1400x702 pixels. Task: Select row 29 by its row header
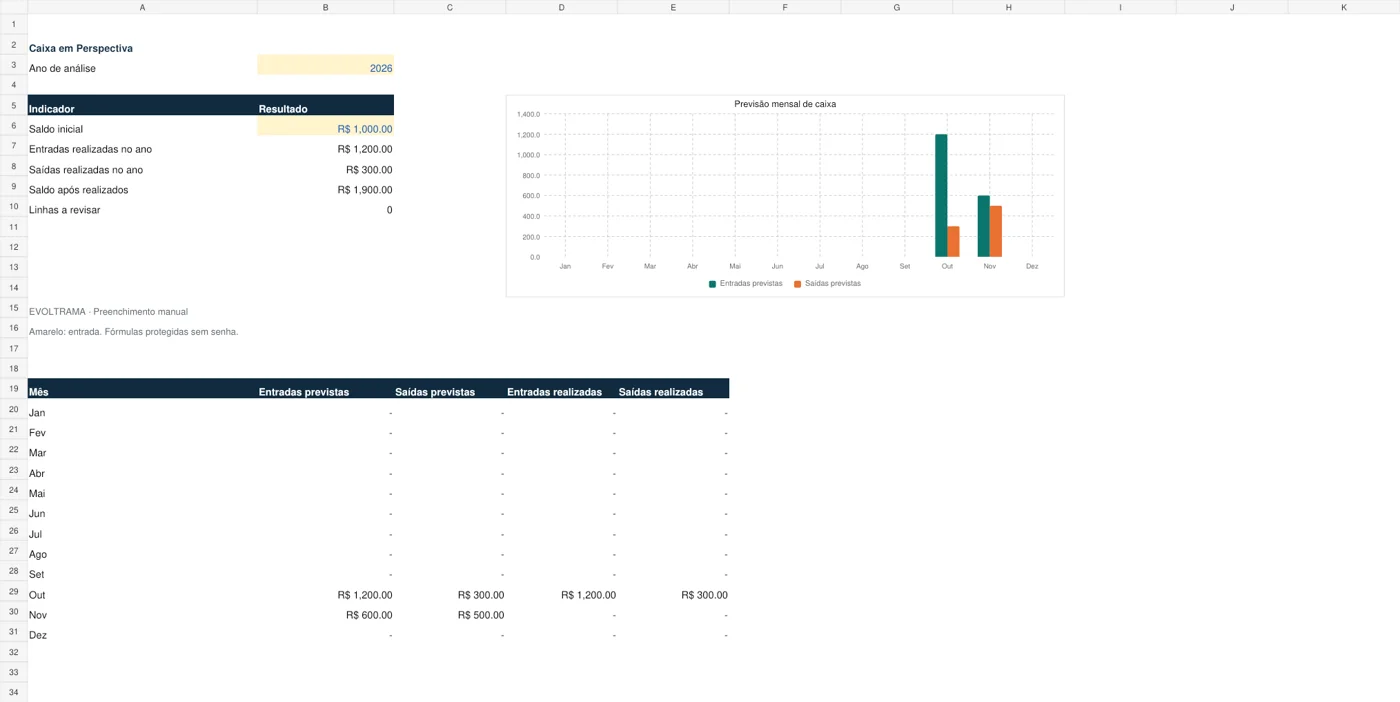pos(14,591)
